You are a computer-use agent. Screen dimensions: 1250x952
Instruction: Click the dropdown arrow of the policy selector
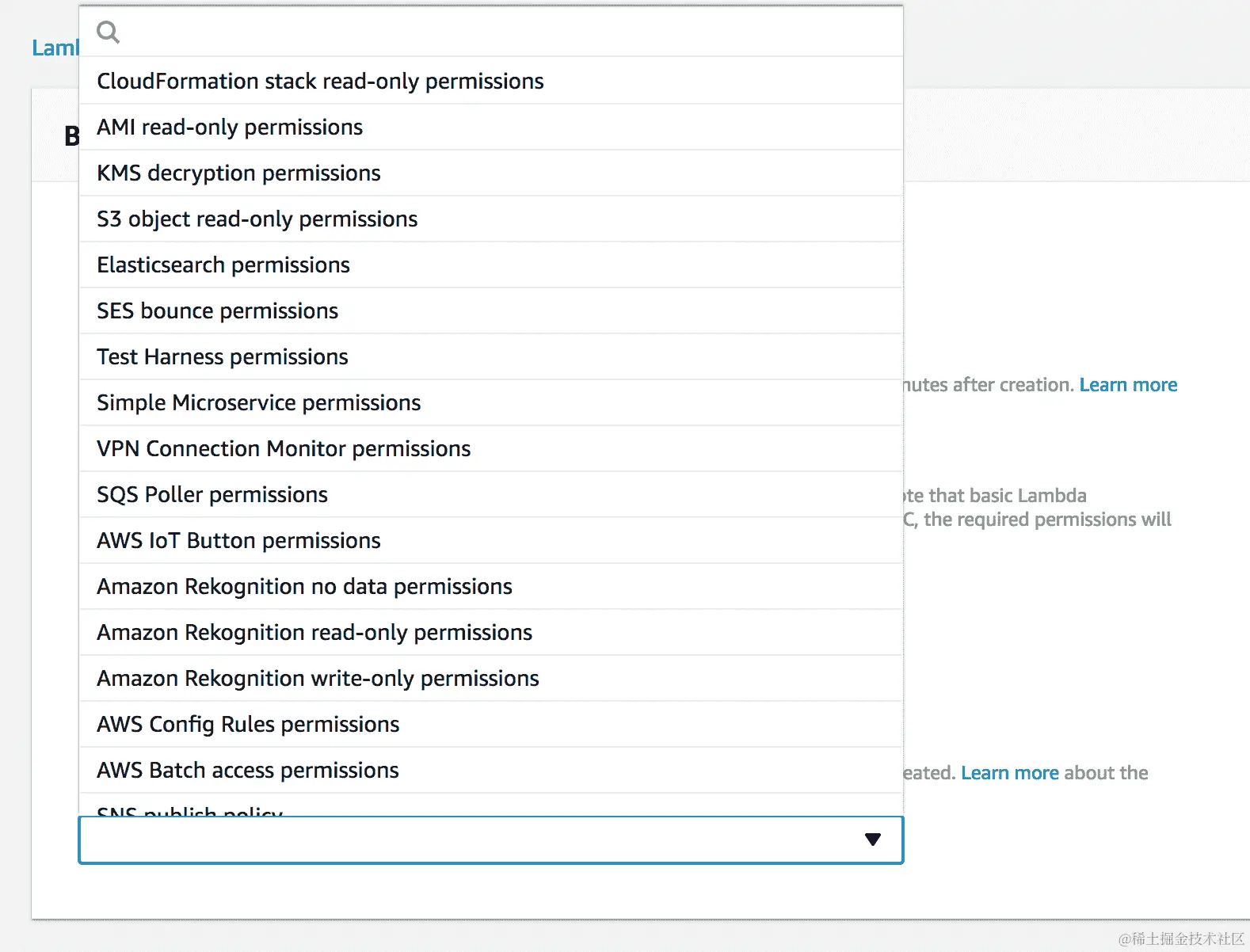[x=872, y=840]
